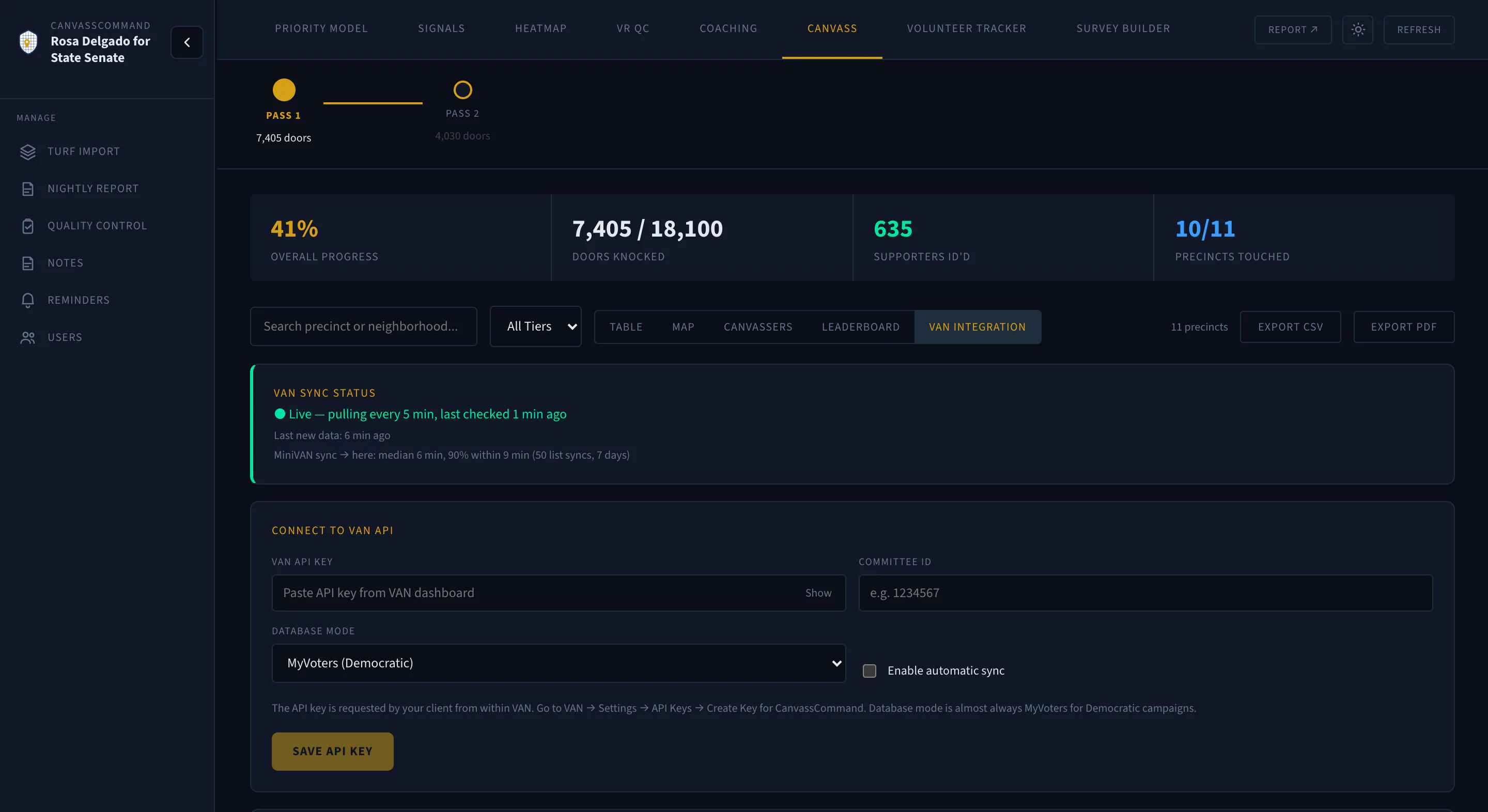This screenshot has width=1488, height=812.
Task: Click the Nightly Report document icon
Action: point(28,189)
